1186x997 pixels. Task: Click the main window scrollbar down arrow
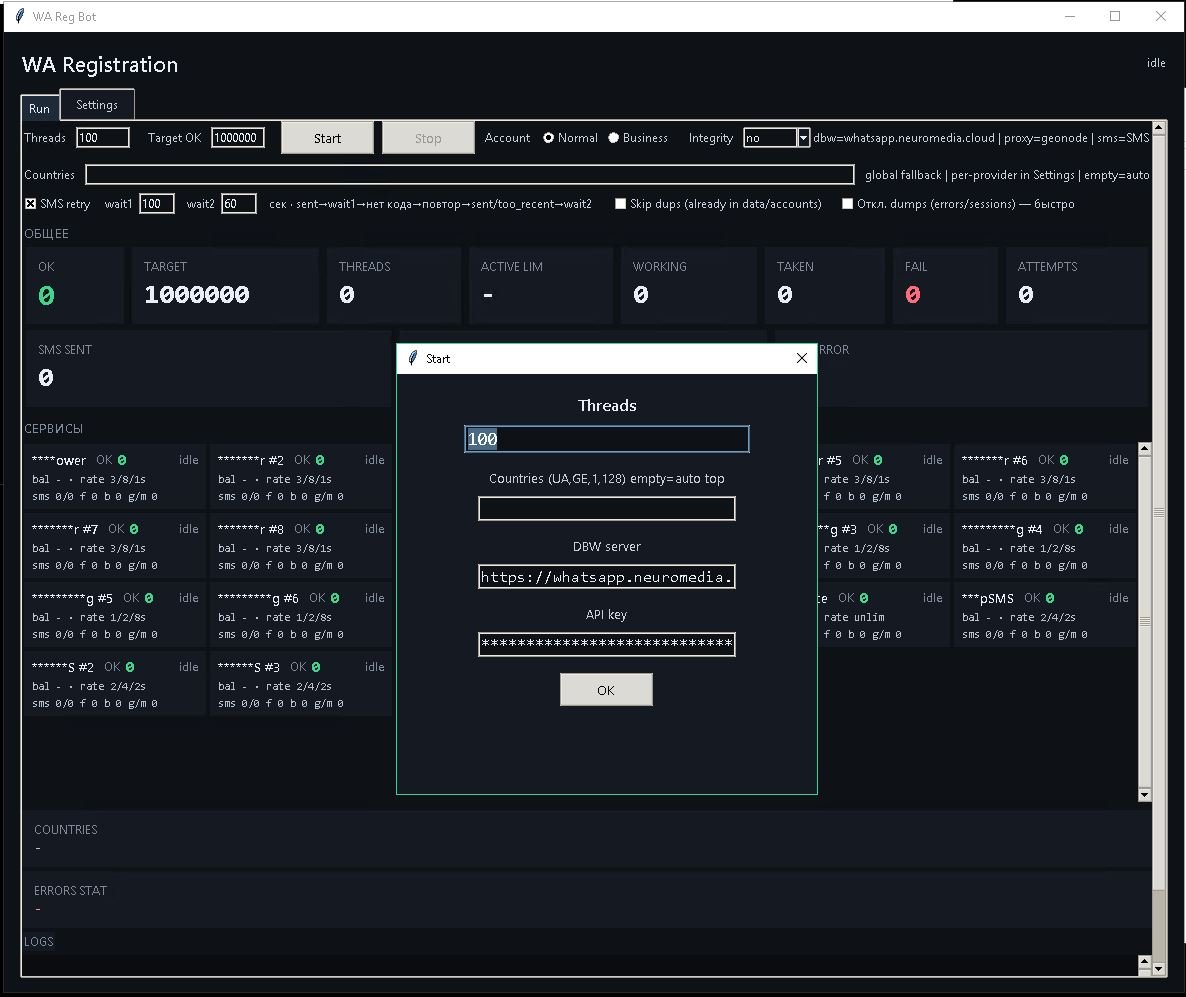1158,968
